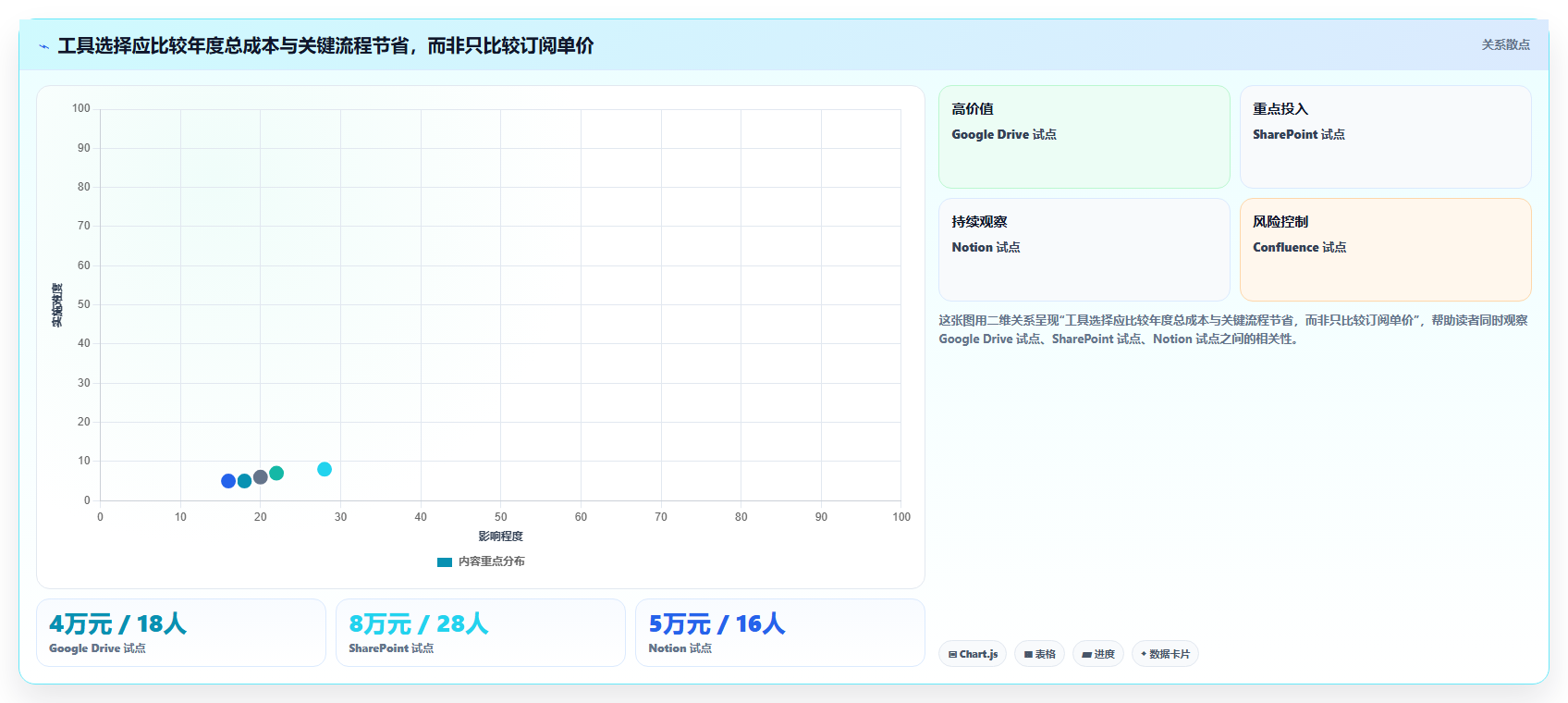The width and height of the screenshot is (1568, 703).
Task: Click the SharePoint 试点 label under 8万元
Action: coord(391,648)
